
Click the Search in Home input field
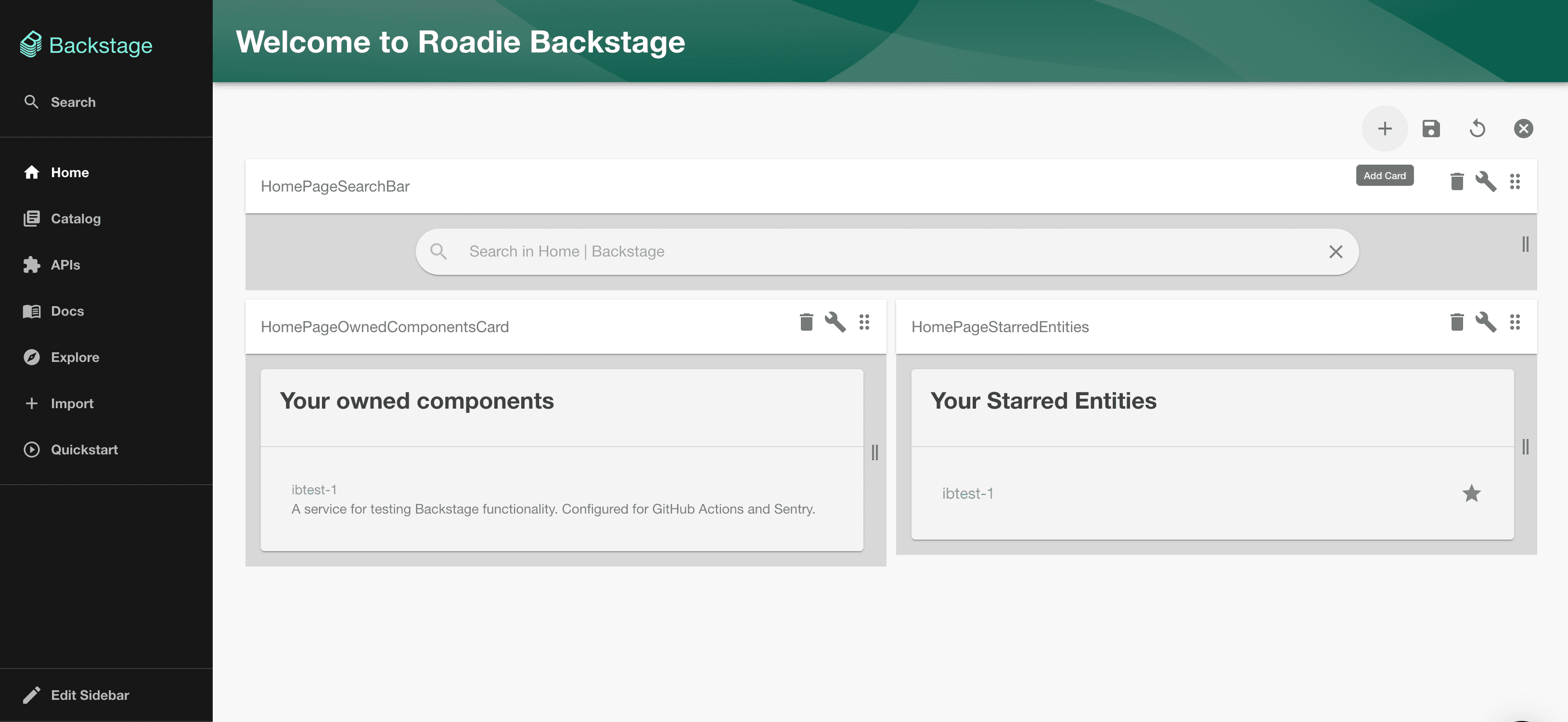pyautogui.click(x=887, y=251)
